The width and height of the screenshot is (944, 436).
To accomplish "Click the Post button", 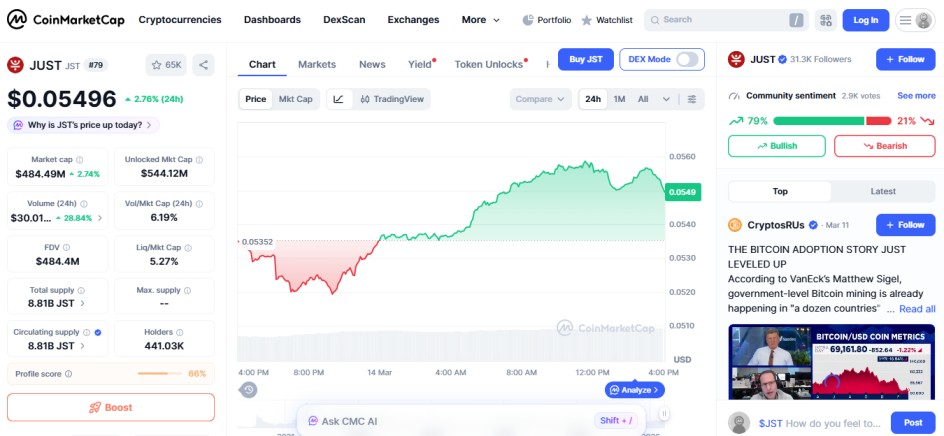I will pyautogui.click(x=913, y=423).
